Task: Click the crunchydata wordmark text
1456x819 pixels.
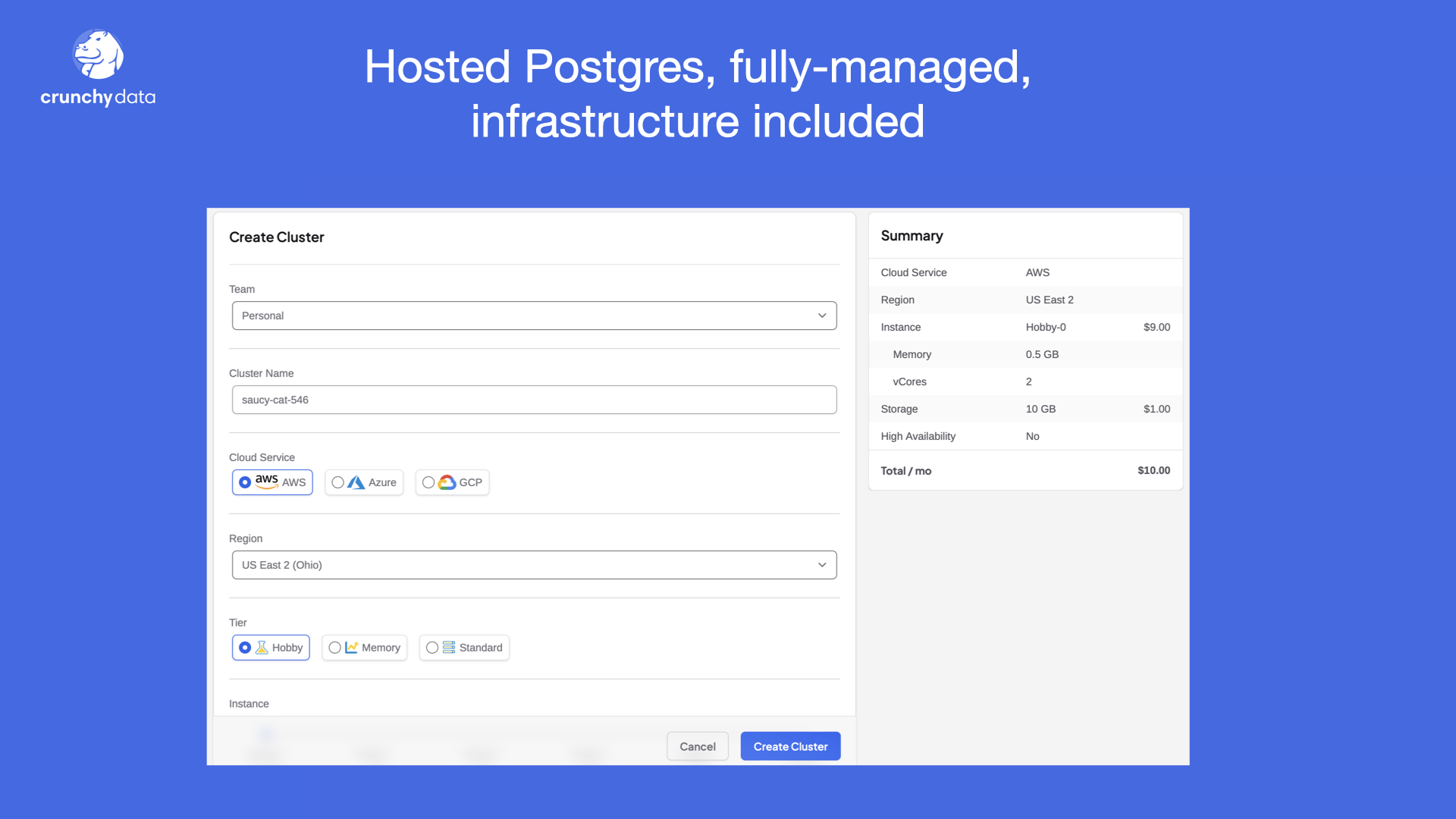Action: point(98,97)
